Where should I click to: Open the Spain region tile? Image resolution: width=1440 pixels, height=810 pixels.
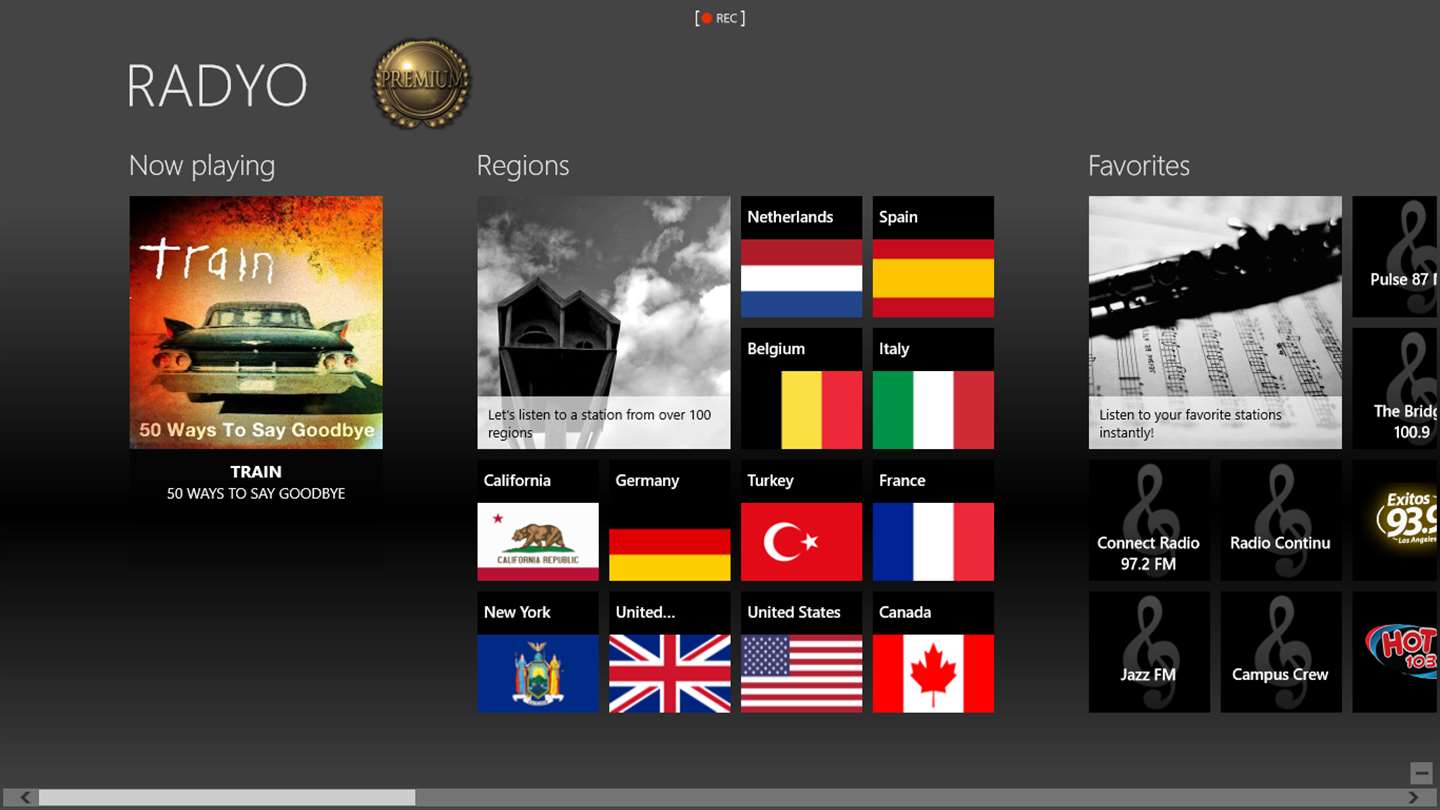tap(933, 257)
